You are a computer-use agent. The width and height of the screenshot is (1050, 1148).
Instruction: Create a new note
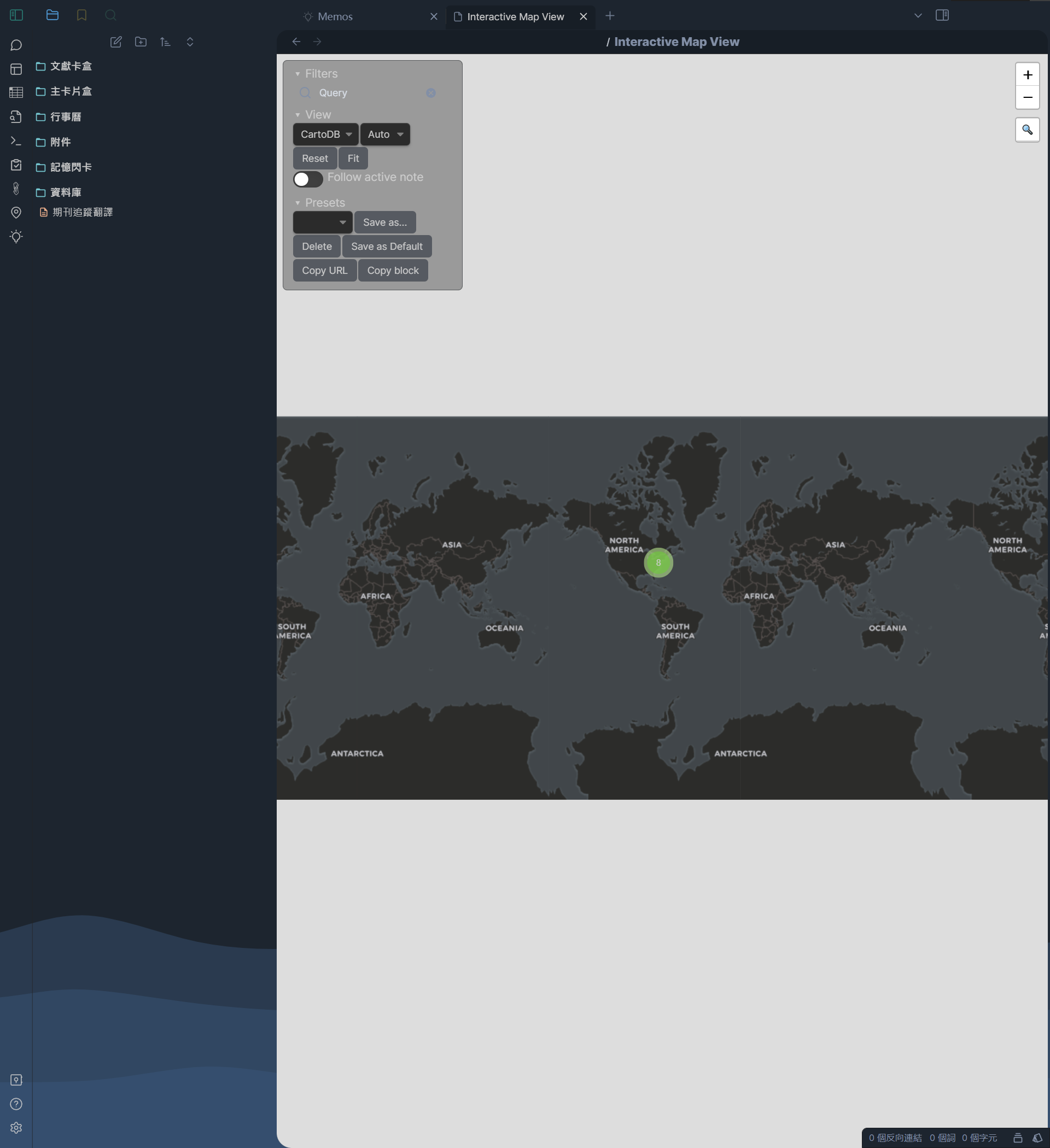click(x=117, y=42)
